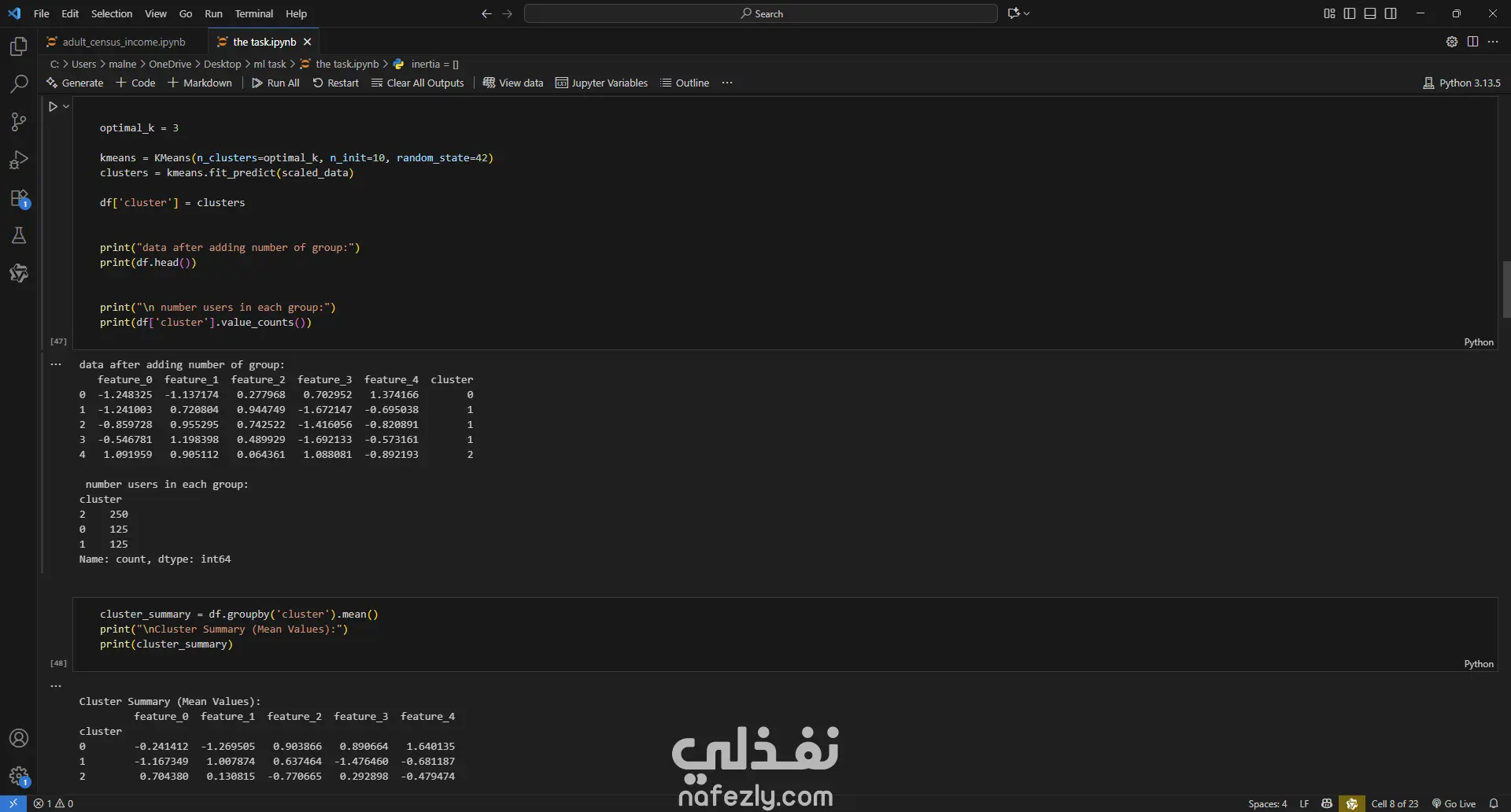Select the Python 3.13.5 kernel picker
Viewport: 1511px width, 812px height.
point(1462,83)
